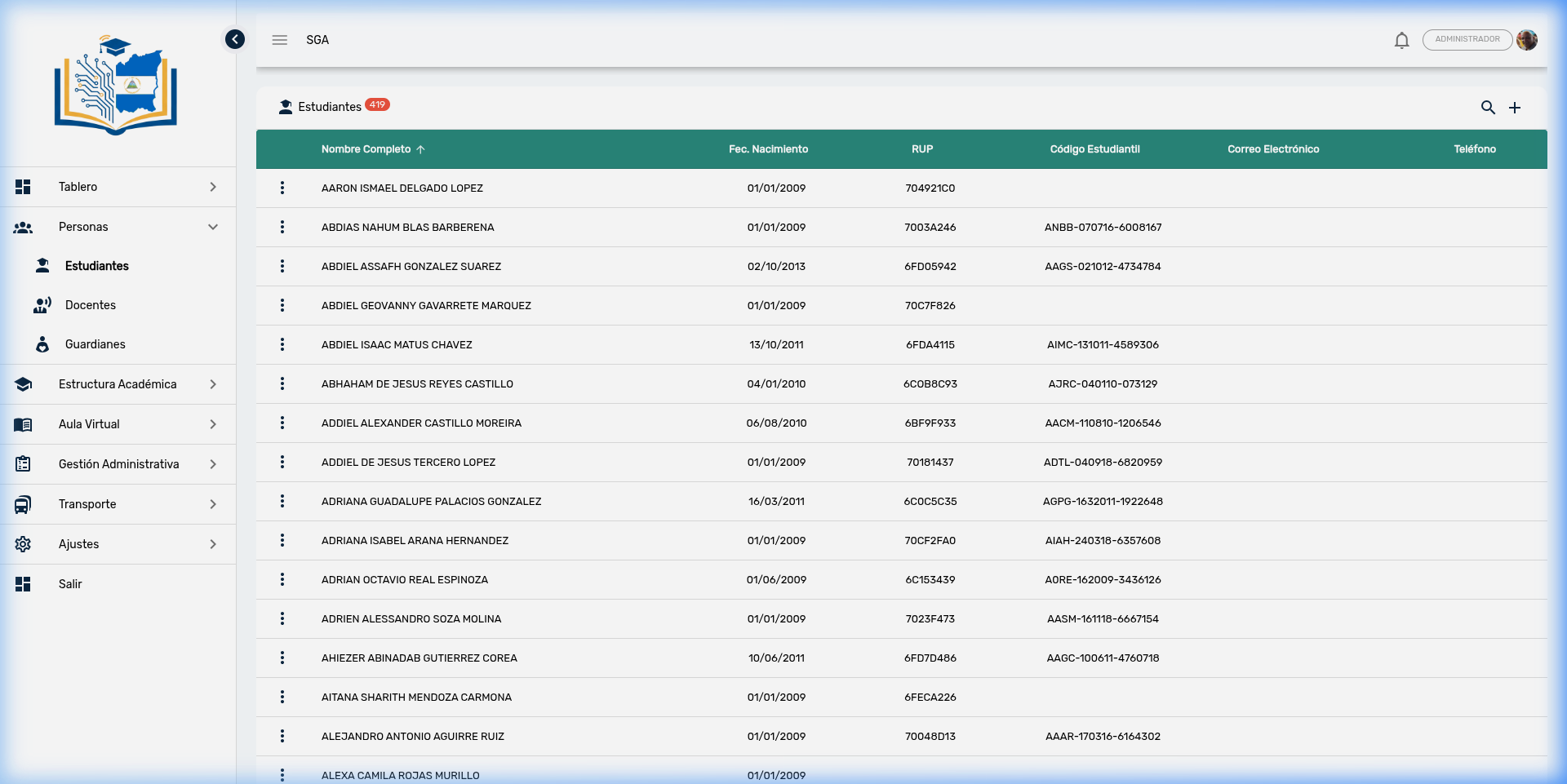This screenshot has height=784, width=1567.
Task: Select Salir to log out
Action: [x=70, y=584]
